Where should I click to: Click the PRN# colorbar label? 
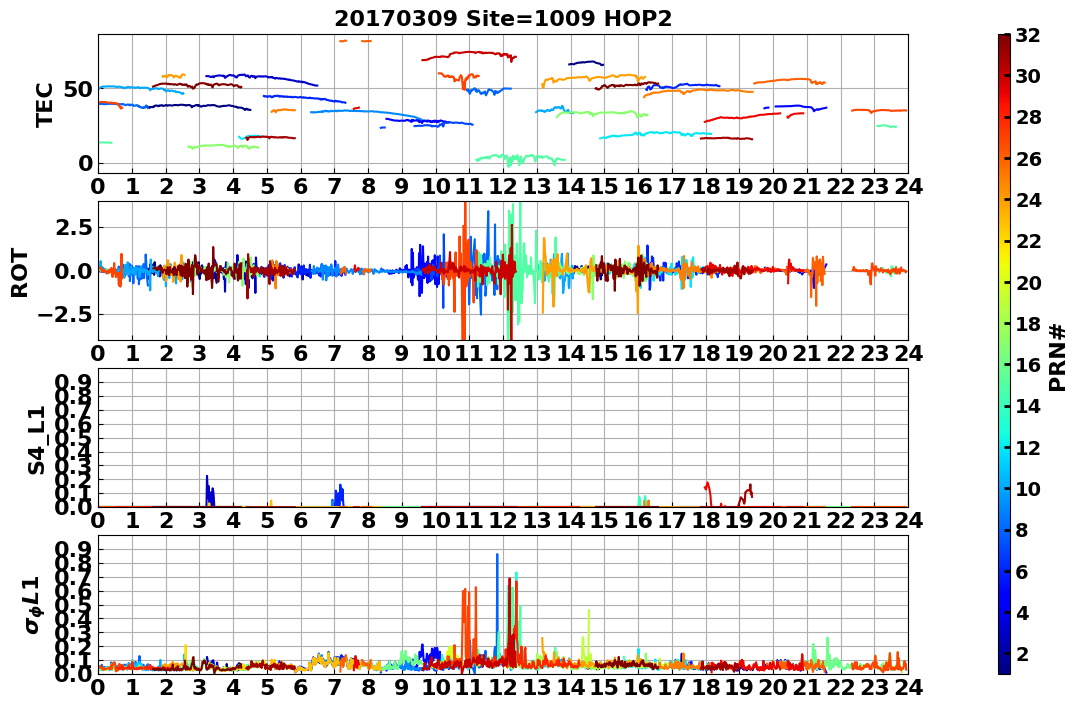pyautogui.click(x=1057, y=357)
